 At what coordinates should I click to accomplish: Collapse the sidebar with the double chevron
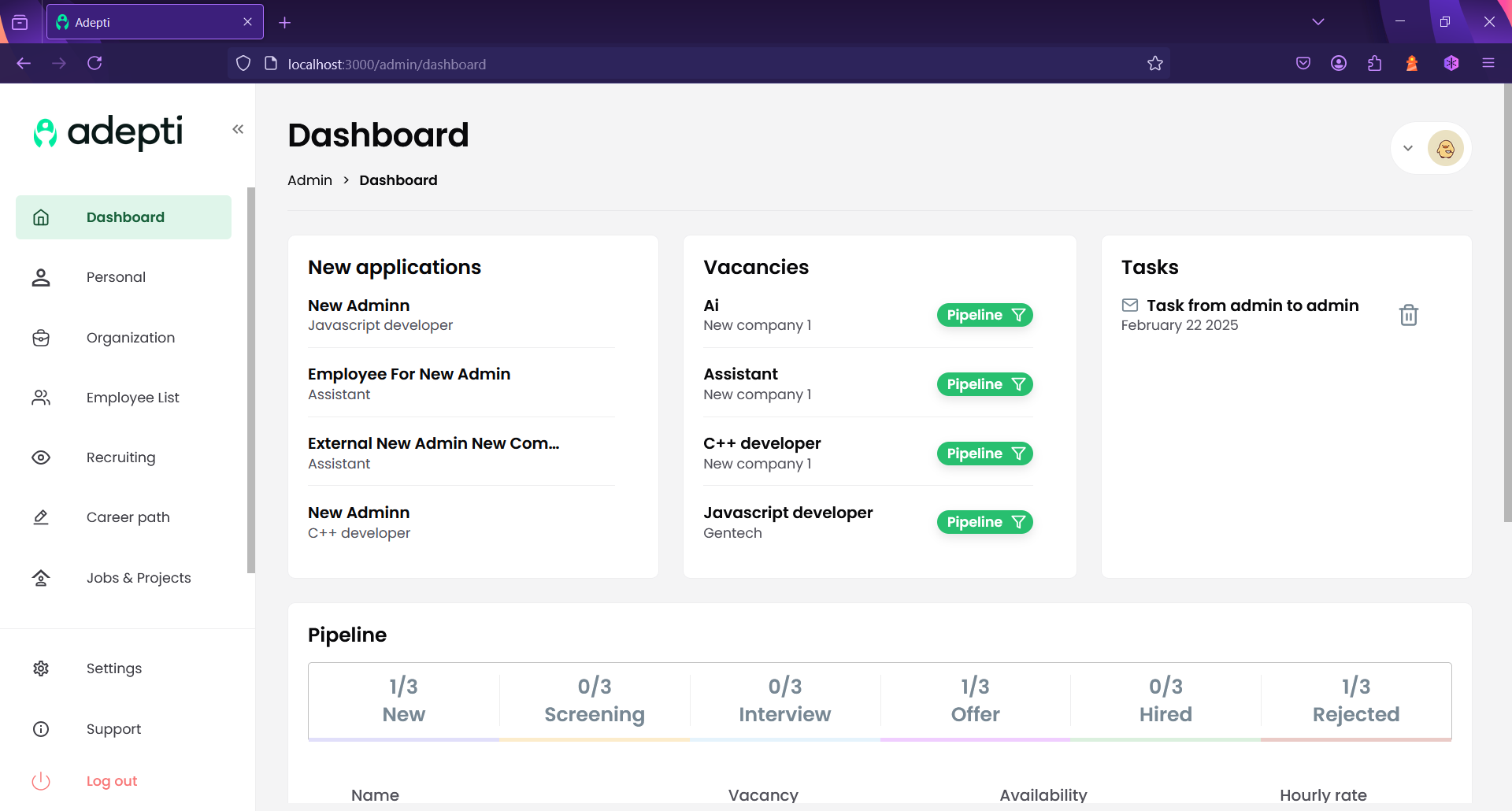point(238,129)
